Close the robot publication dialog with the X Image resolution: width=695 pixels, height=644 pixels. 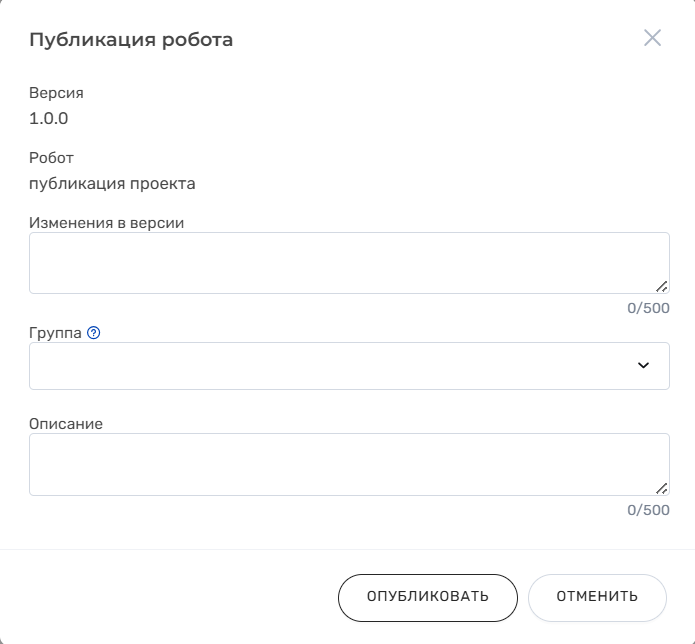[652, 38]
